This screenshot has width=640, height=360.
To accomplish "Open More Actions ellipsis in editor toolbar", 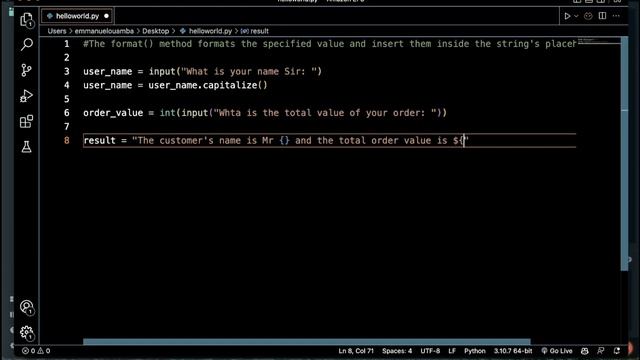I will pos(616,16).
